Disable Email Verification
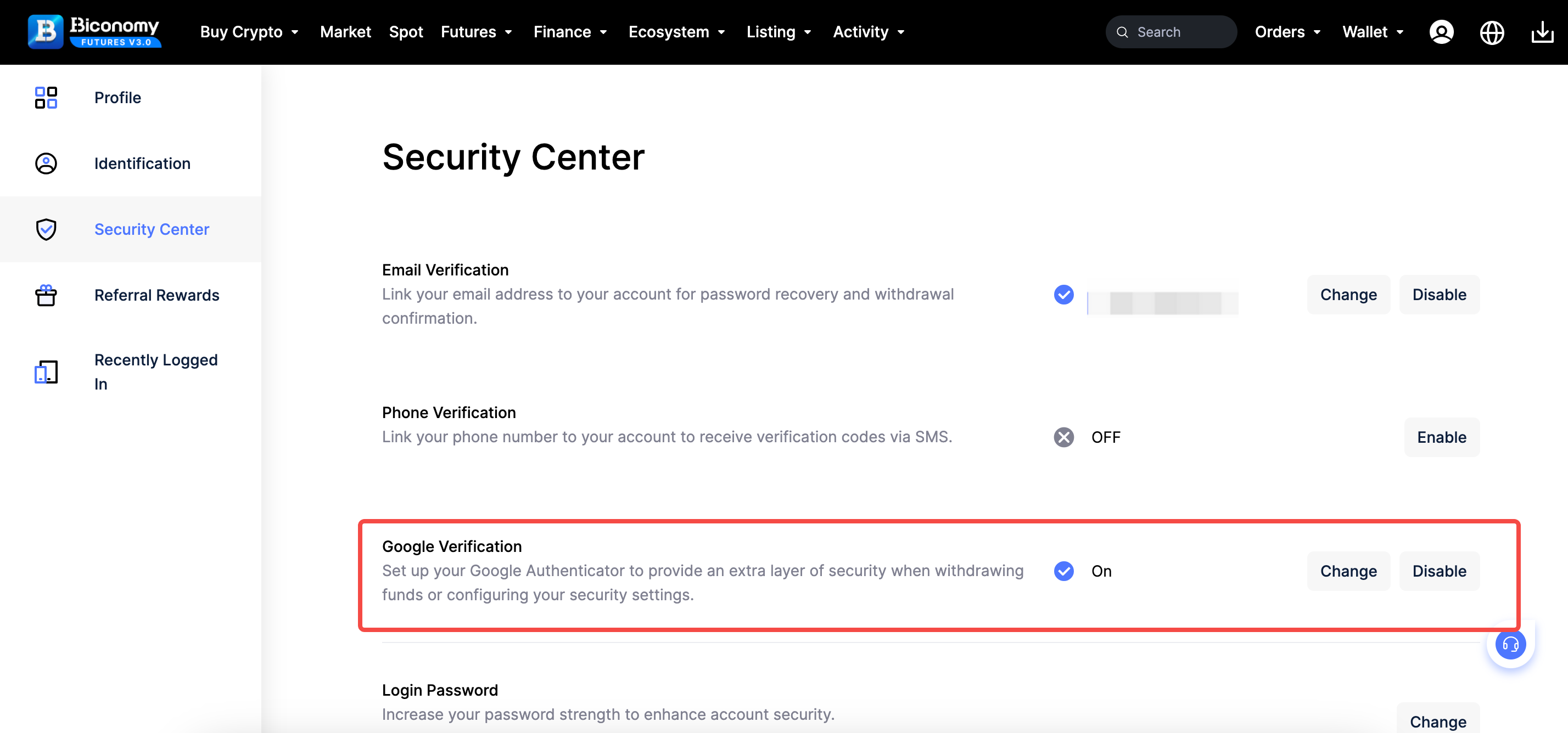 tap(1439, 295)
